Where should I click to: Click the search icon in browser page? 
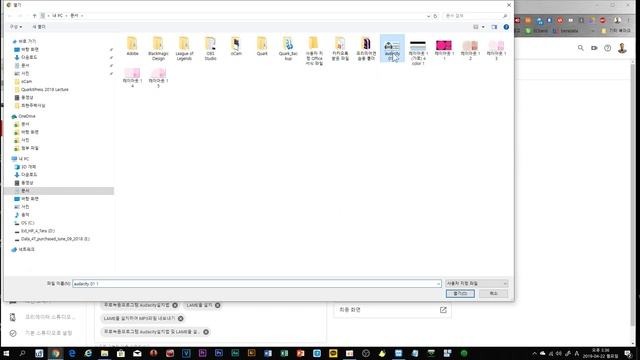580,48
